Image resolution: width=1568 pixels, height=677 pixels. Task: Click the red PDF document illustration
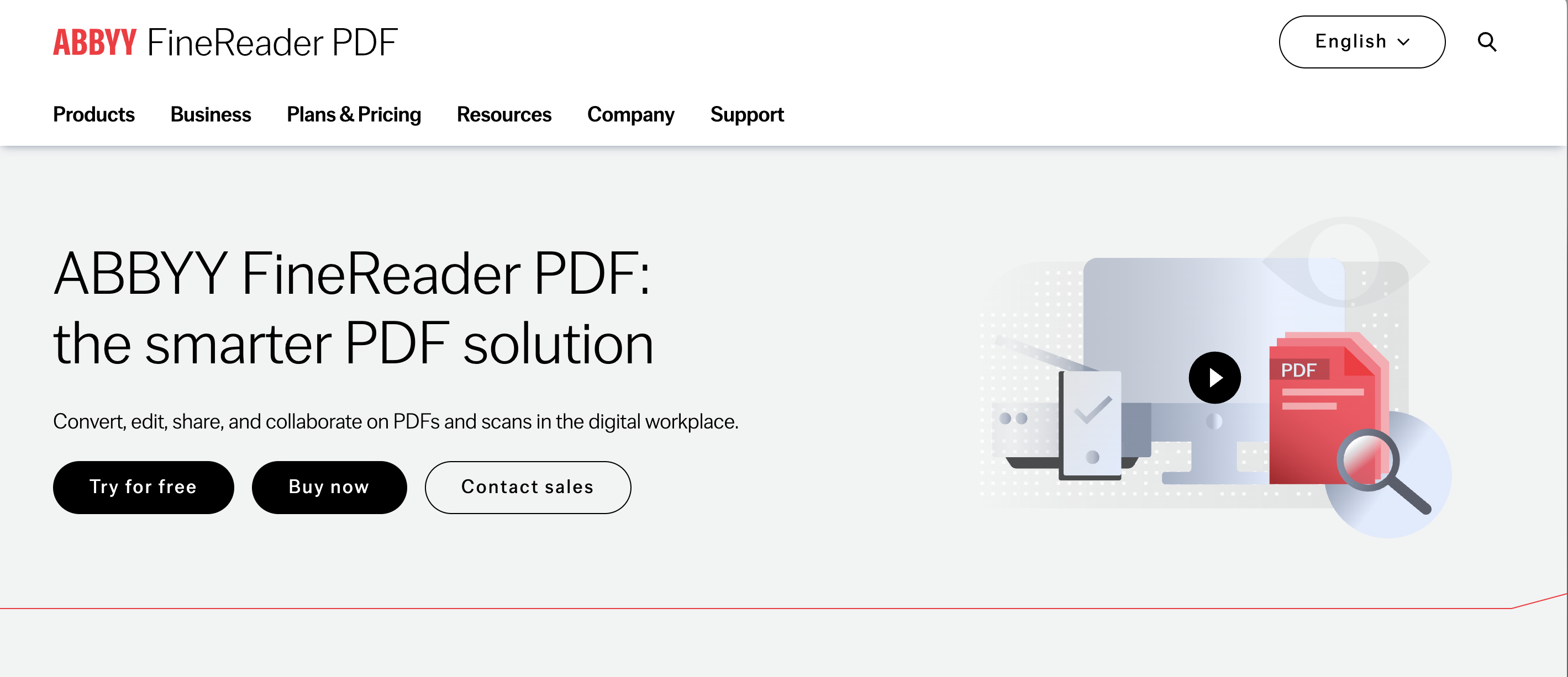[1315, 426]
